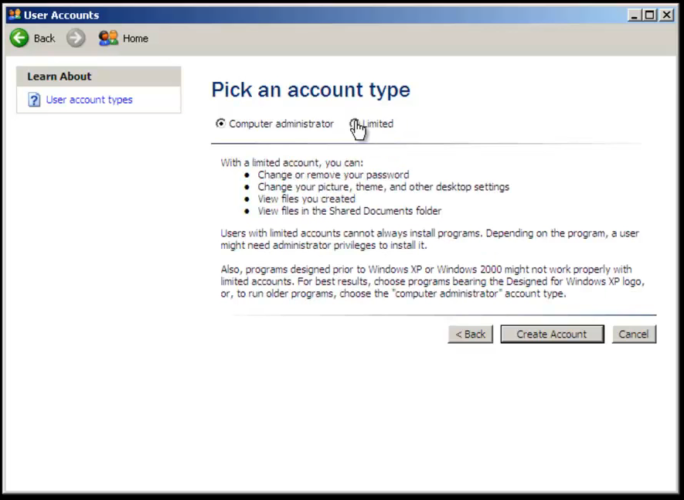This screenshot has width=684, height=500.
Task: Go to previous step with < Back button
Action: tap(470, 334)
